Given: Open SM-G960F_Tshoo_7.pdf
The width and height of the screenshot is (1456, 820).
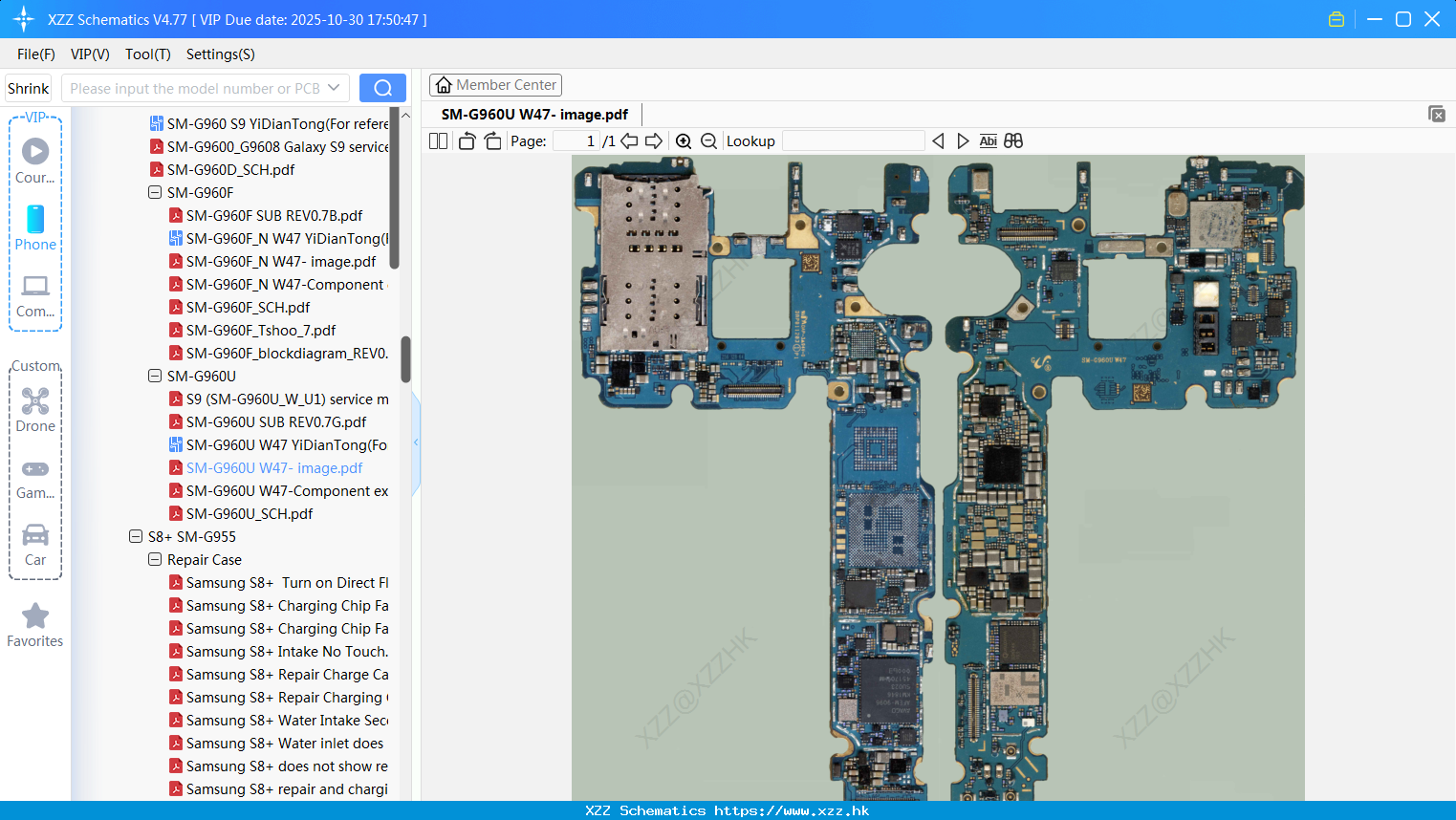Looking at the screenshot, I should click(x=261, y=330).
